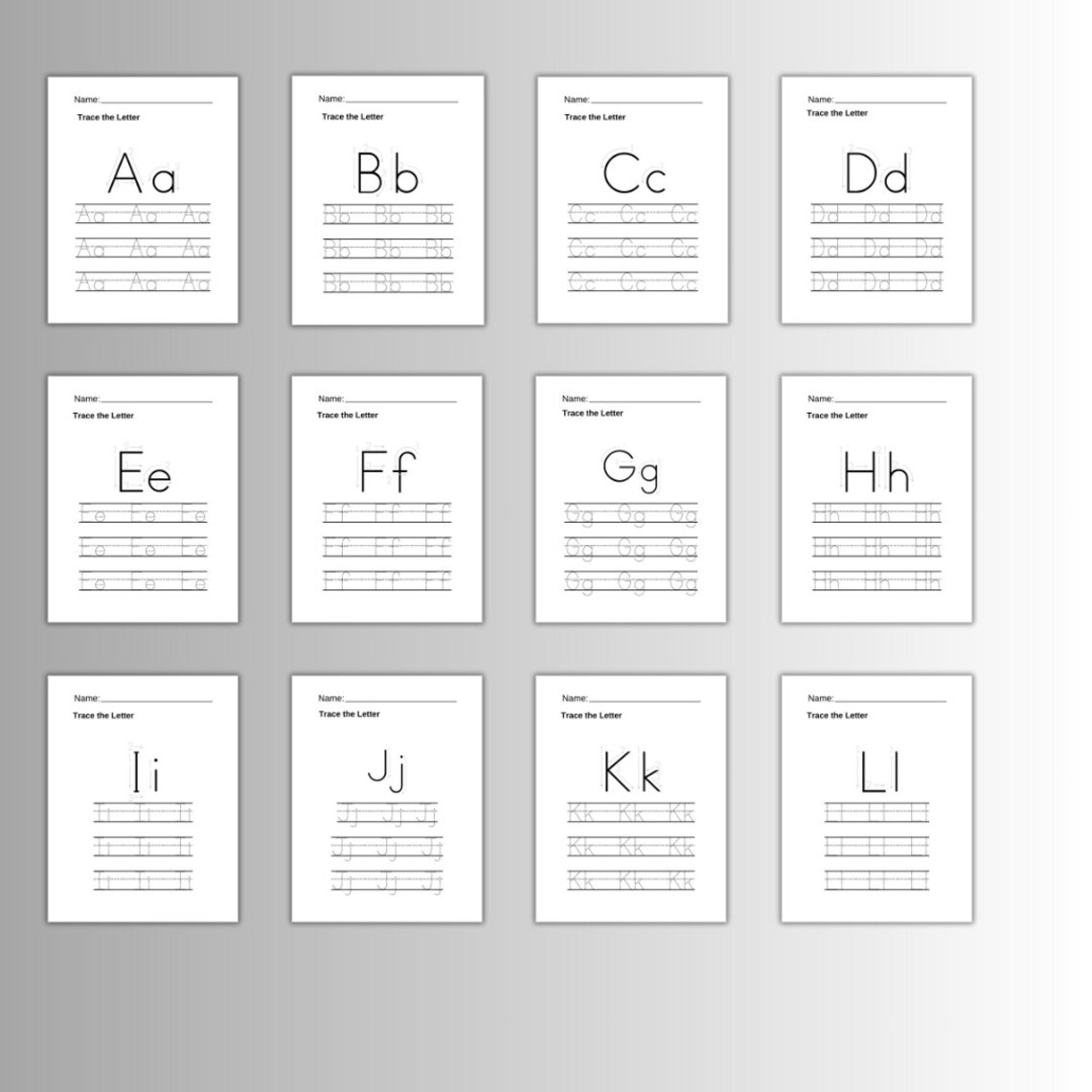1092x1092 pixels.
Task: Select the letter Bb worksheet thumbnail
Action: click(387, 199)
